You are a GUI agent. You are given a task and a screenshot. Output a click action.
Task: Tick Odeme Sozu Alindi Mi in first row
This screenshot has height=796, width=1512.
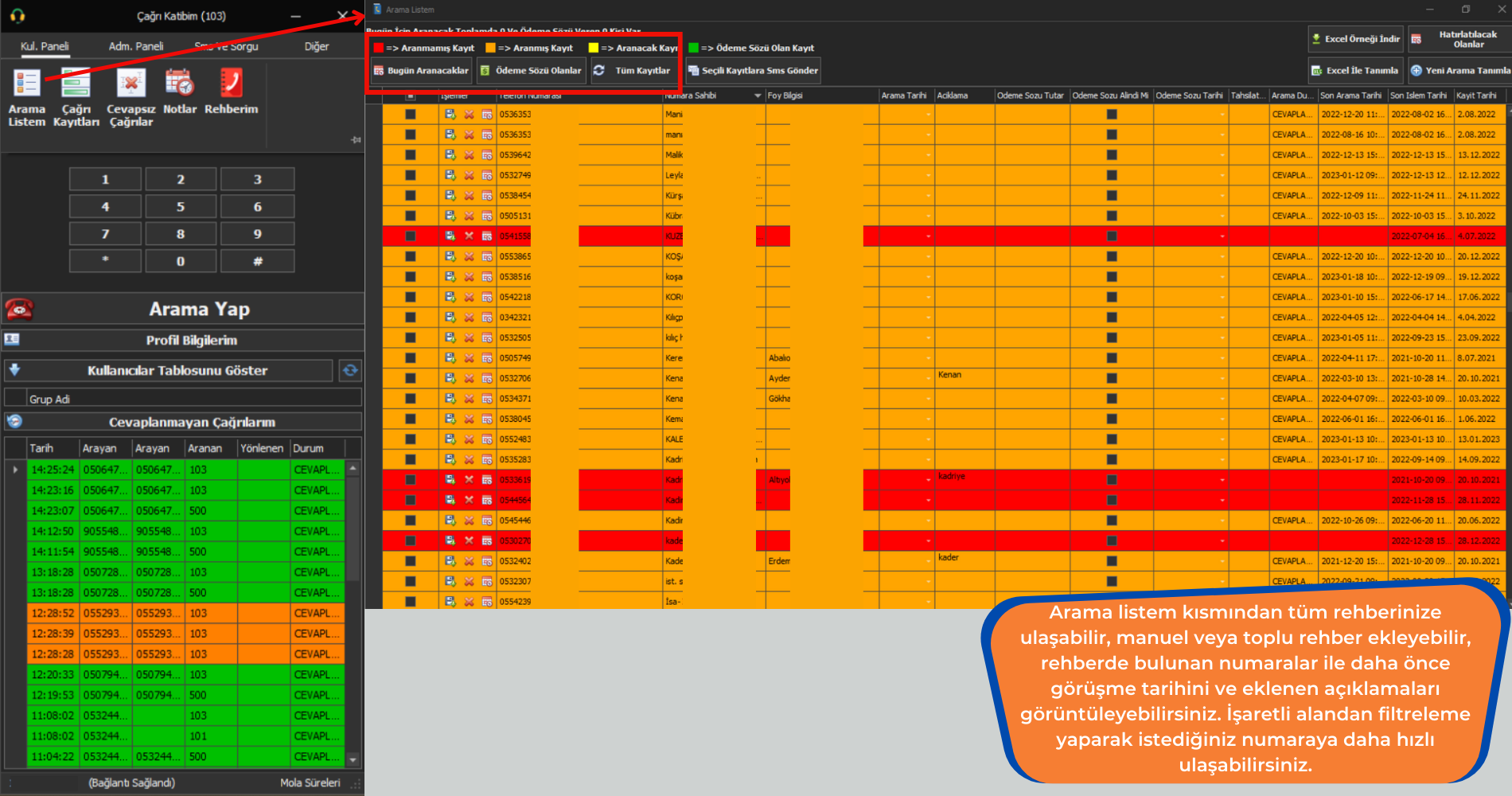tap(1112, 115)
